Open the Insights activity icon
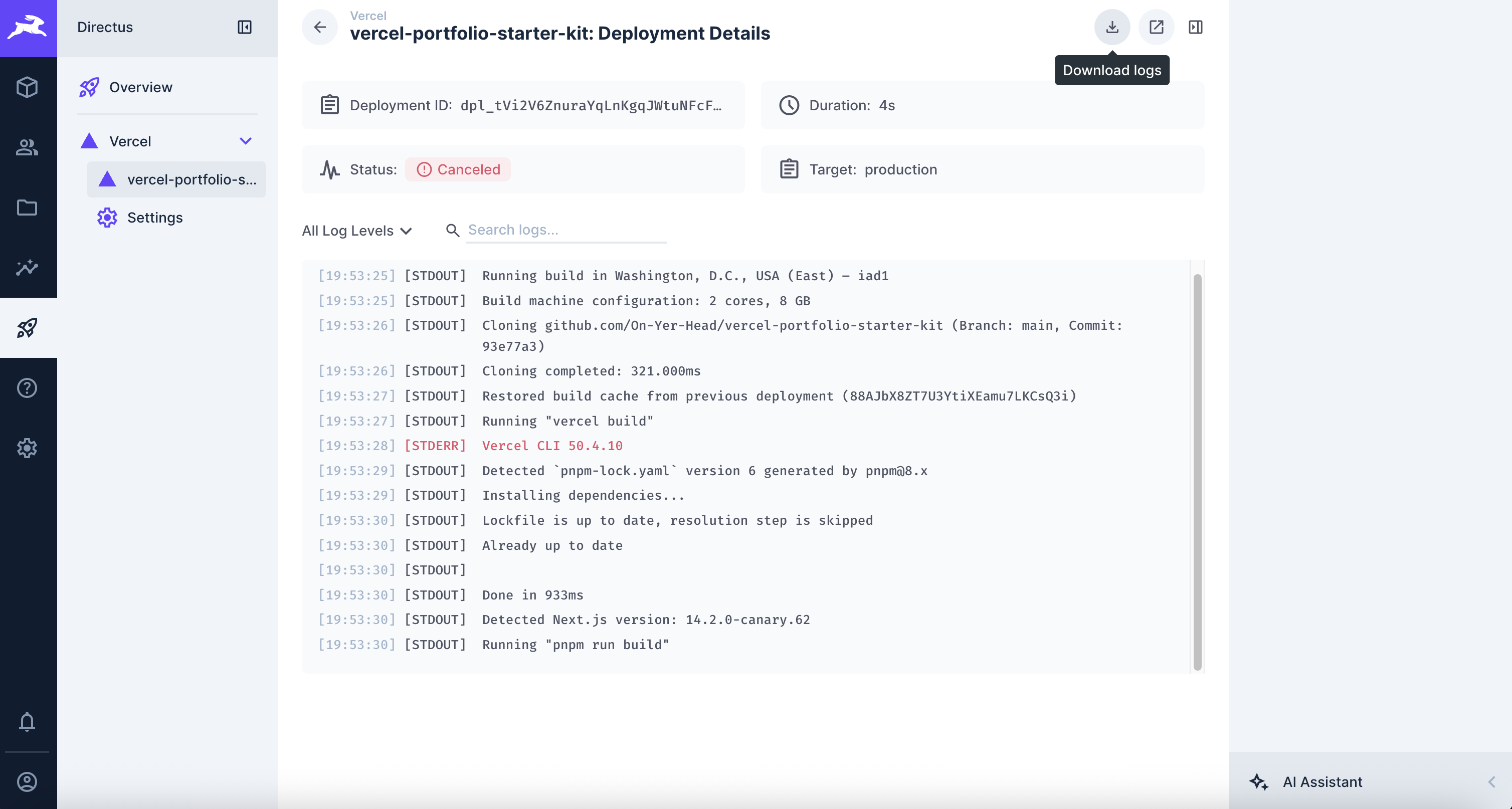Screen dimensions: 1512x809 28,268
